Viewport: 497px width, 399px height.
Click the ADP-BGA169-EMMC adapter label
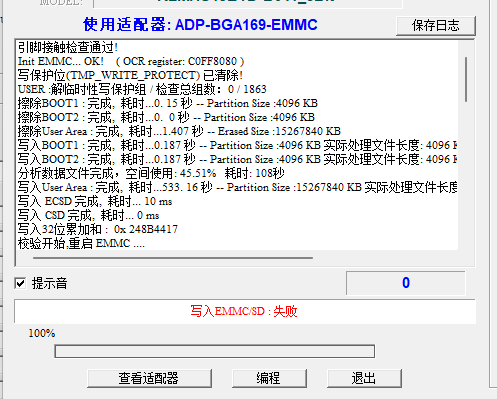click(x=246, y=25)
